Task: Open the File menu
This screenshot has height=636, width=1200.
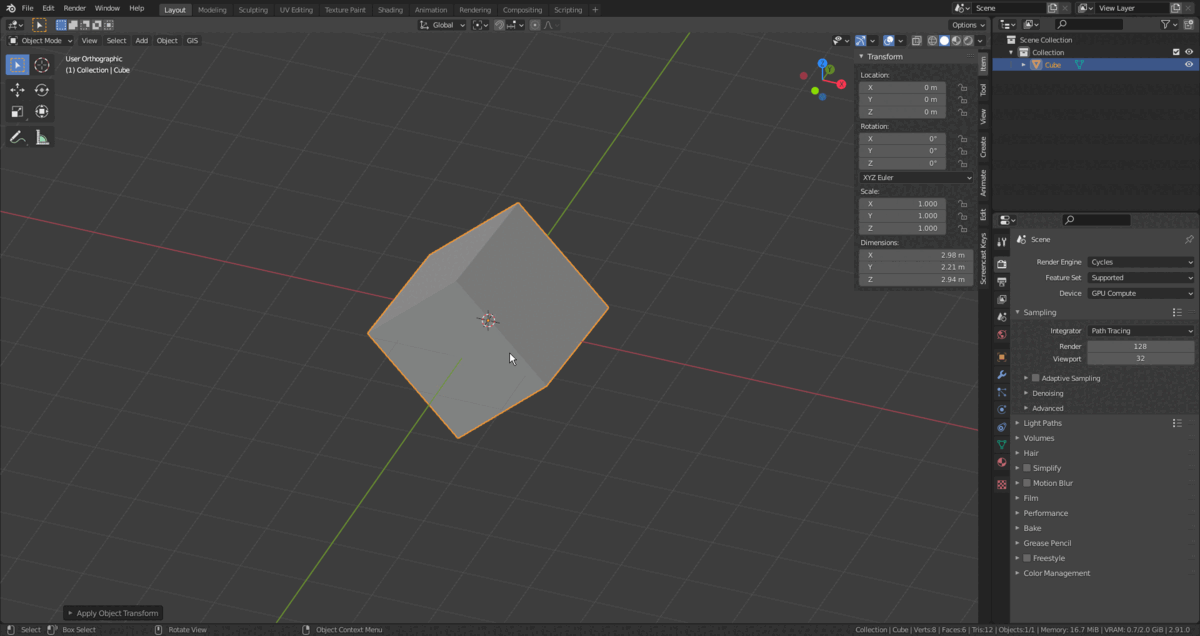Action: click(x=28, y=9)
